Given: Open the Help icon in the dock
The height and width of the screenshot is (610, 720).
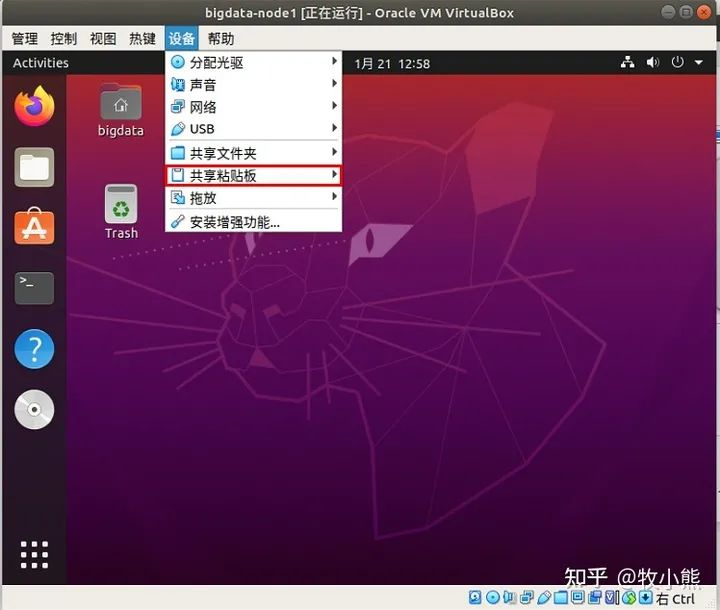Looking at the screenshot, I should 34,349.
